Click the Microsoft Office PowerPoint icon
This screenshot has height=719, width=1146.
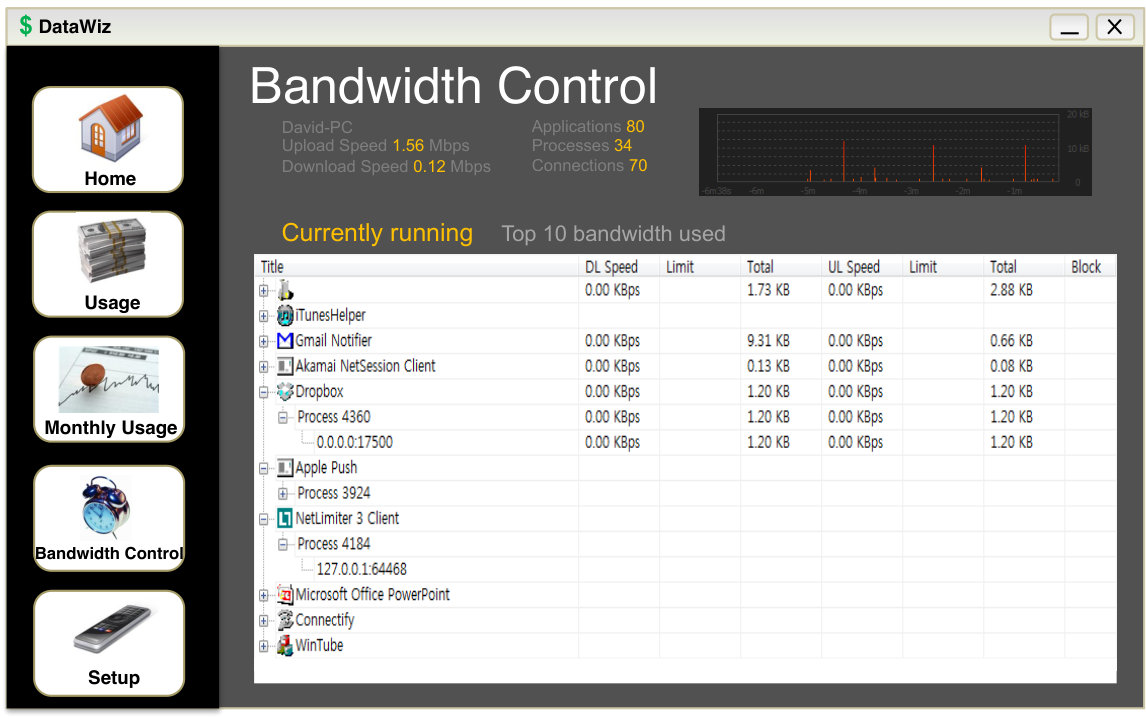285,595
